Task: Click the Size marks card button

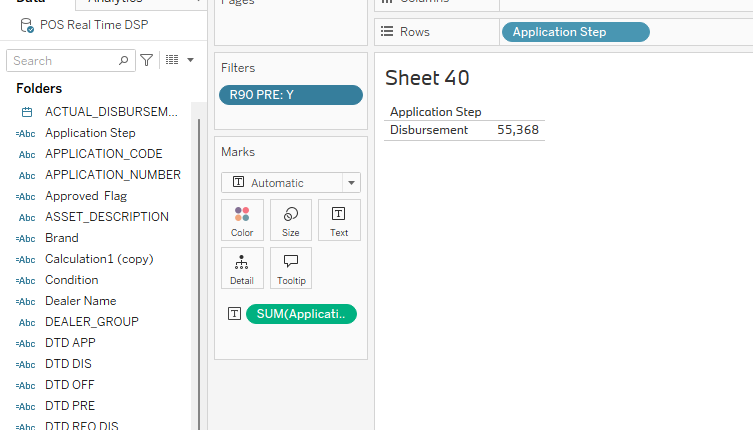Action: (291, 220)
